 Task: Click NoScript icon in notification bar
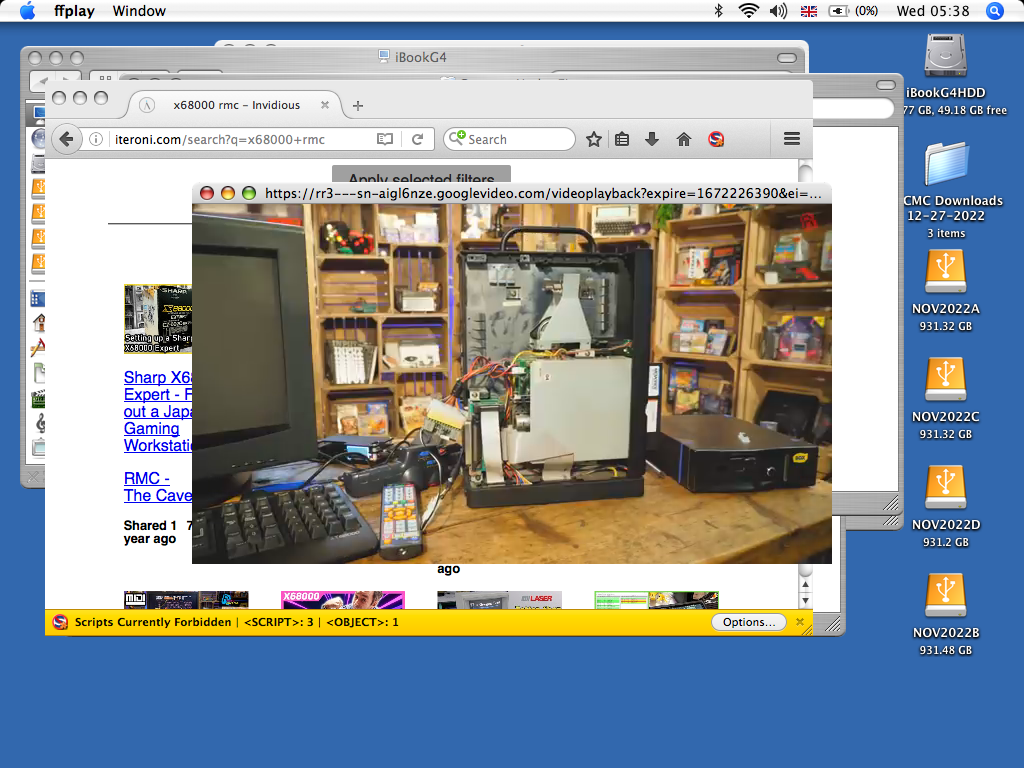point(60,622)
